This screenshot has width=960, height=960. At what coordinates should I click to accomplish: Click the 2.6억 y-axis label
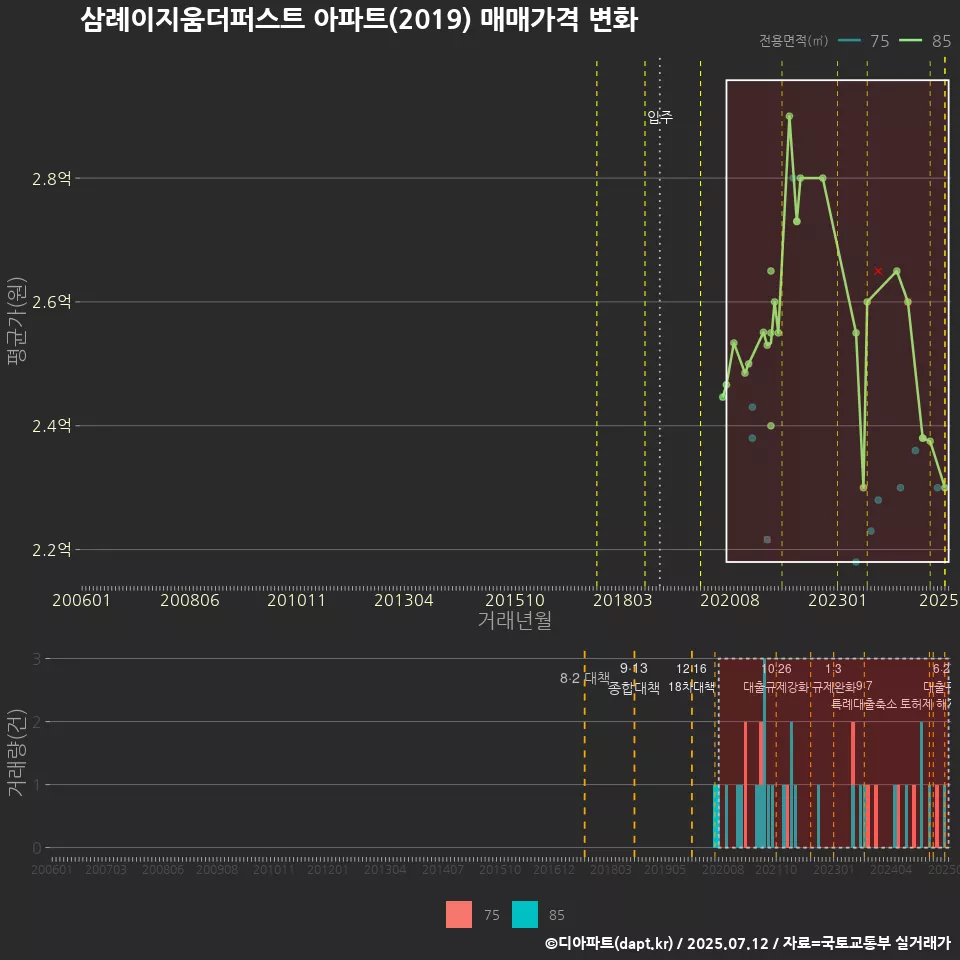click(x=51, y=302)
